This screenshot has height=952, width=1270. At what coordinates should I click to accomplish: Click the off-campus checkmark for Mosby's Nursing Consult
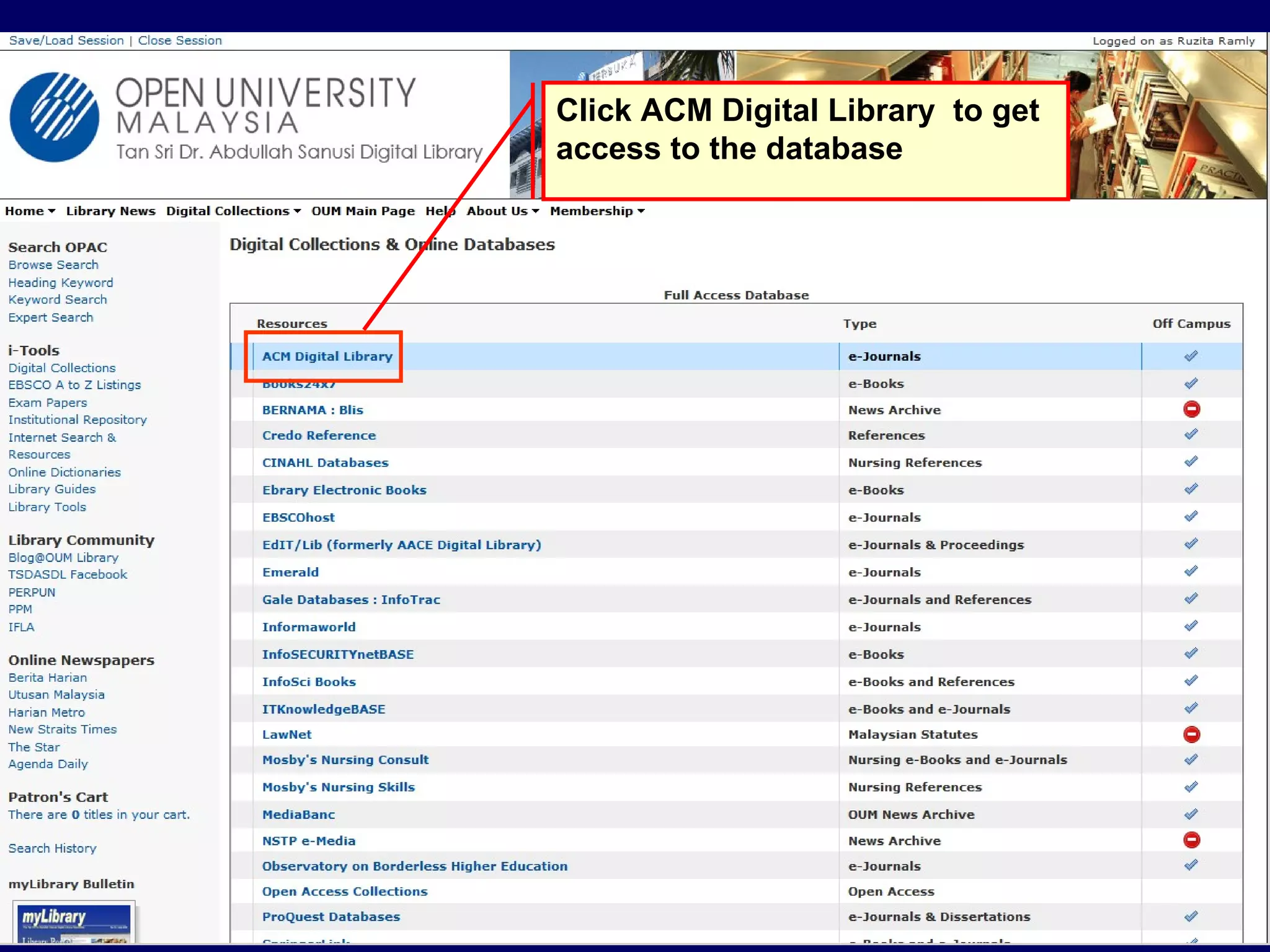(1191, 760)
